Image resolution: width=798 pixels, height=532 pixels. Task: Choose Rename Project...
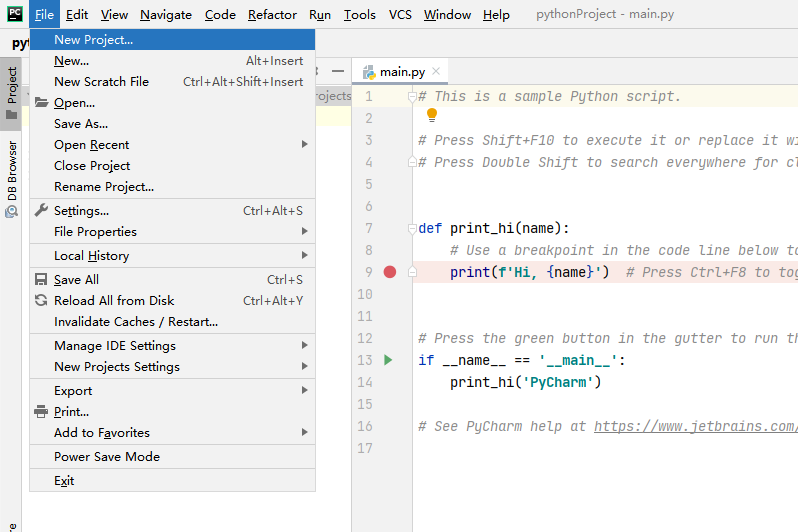click(173, 187)
